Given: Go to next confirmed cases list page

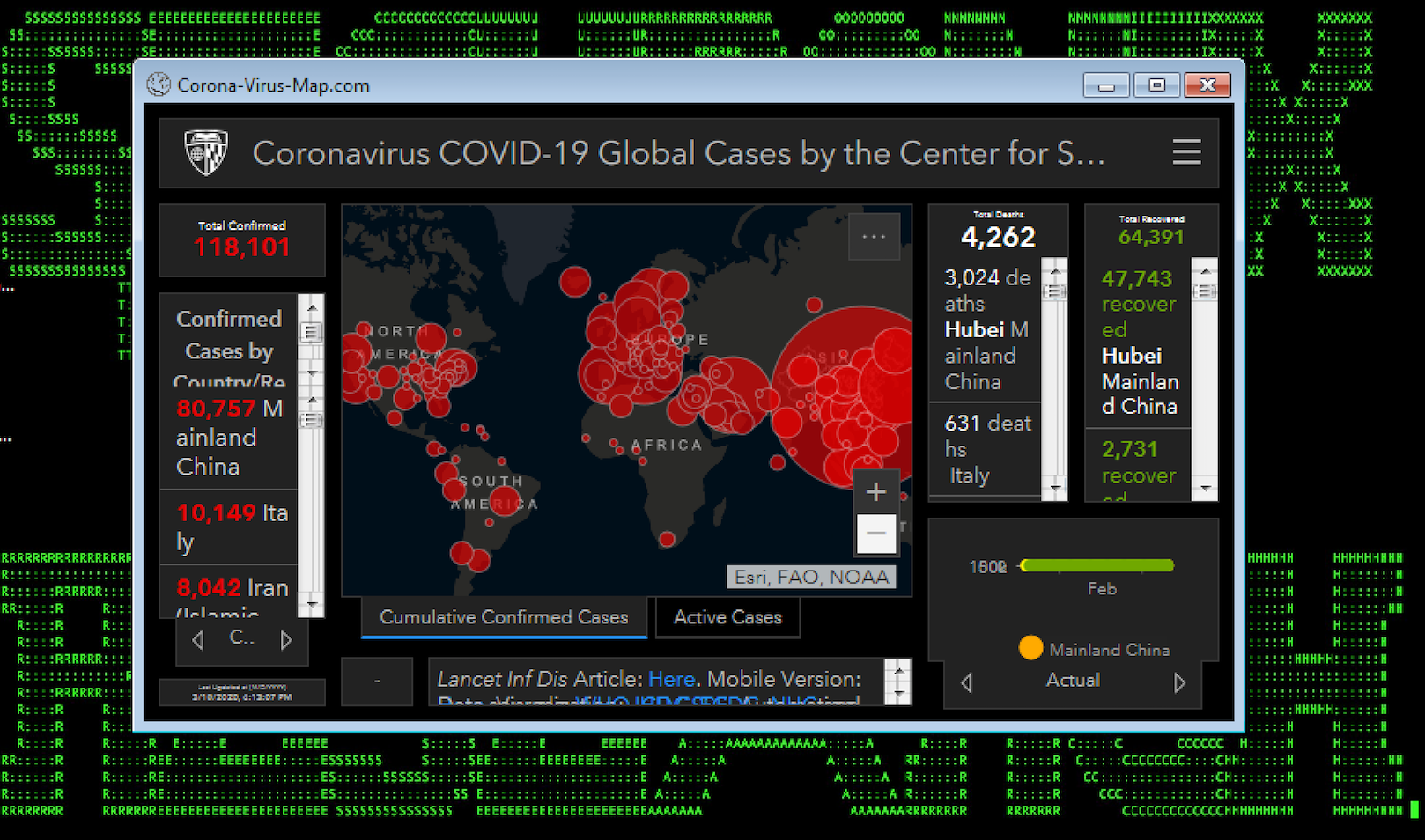Looking at the screenshot, I should click(286, 640).
